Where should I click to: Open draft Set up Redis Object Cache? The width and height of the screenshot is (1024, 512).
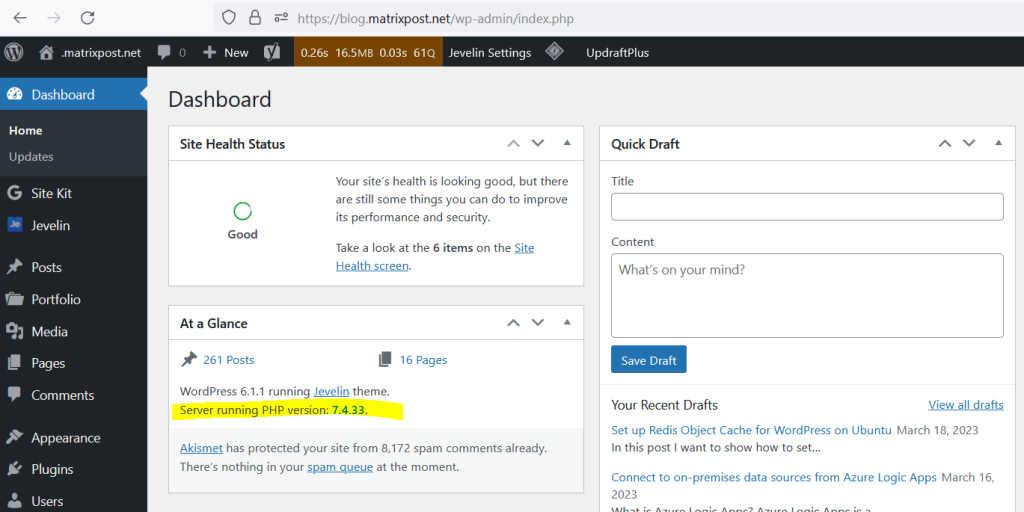point(751,430)
